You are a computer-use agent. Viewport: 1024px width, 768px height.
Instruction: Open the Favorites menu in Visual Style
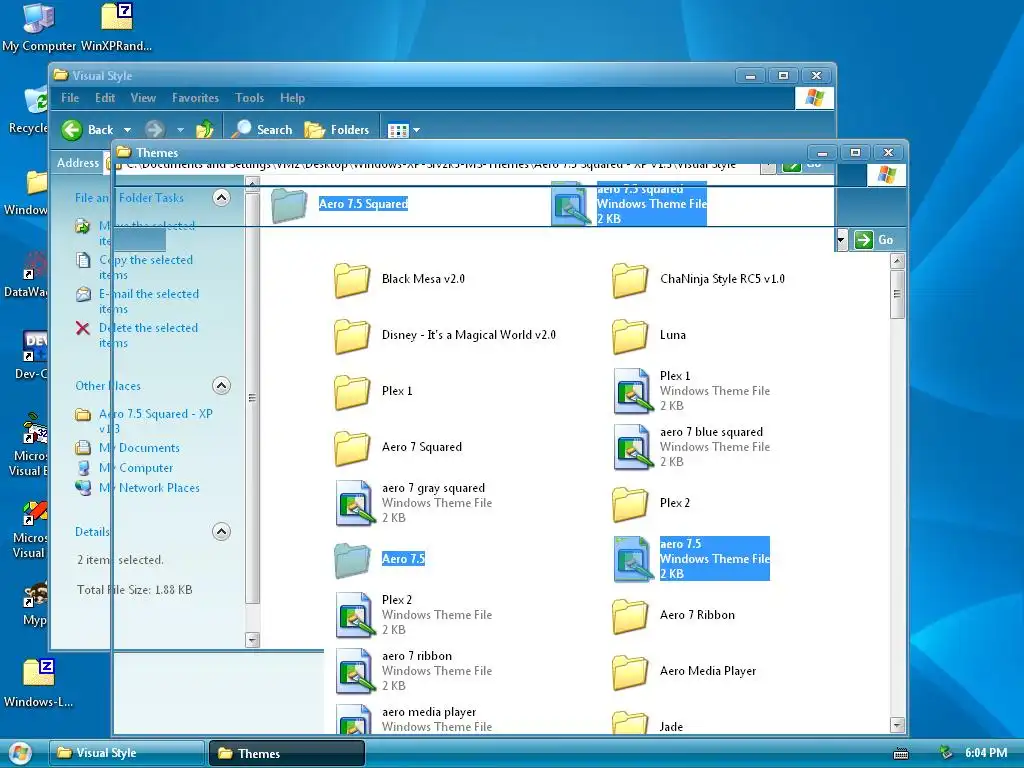pyautogui.click(x=195, y=98)
